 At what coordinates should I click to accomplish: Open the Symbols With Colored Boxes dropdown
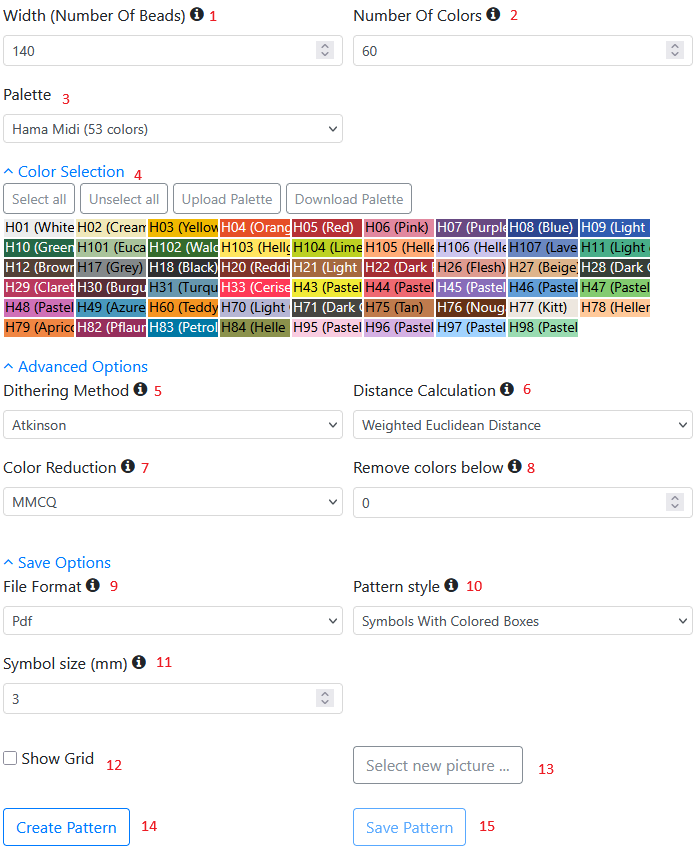pos(523,621)
